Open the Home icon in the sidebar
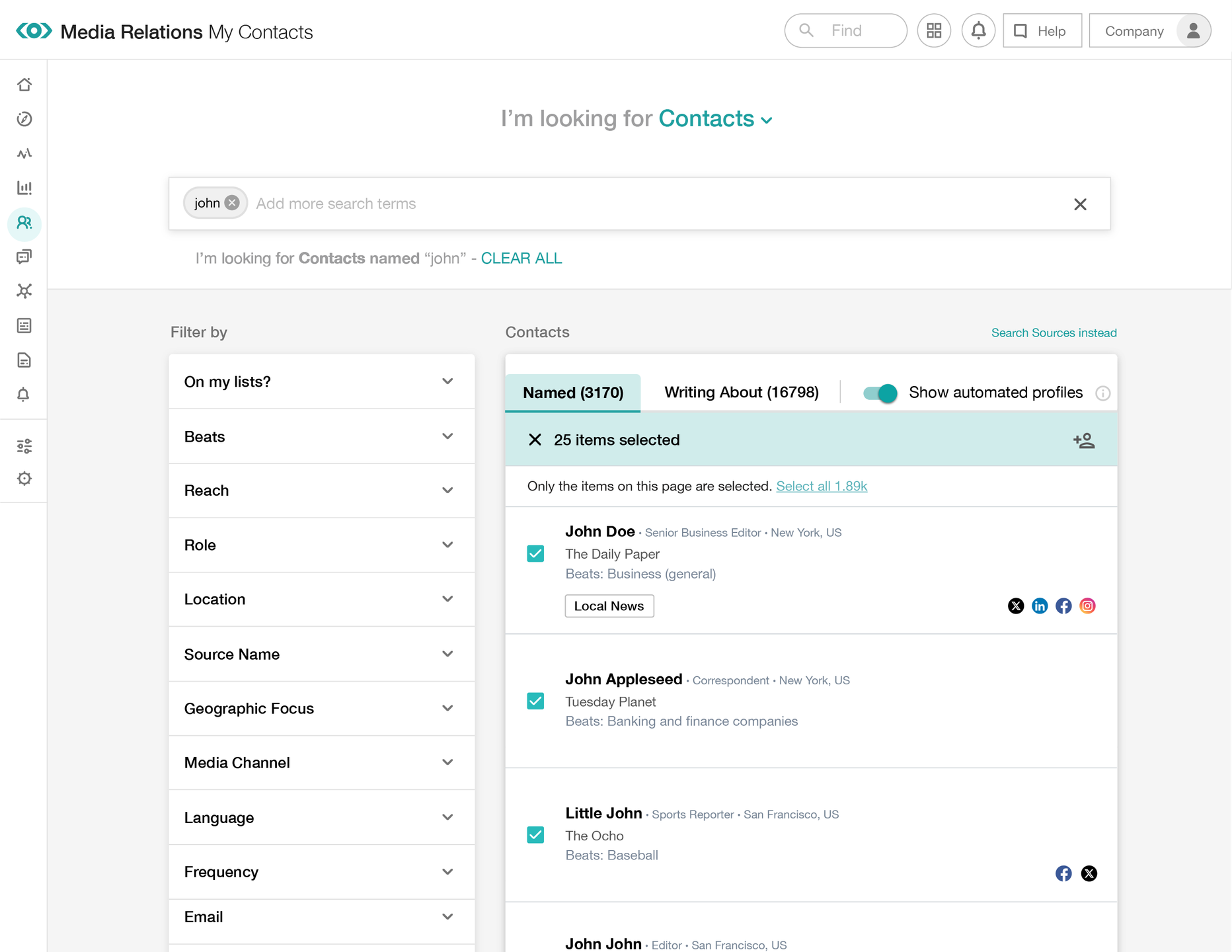The image size is (1232, 952). [x=24, y=85]
